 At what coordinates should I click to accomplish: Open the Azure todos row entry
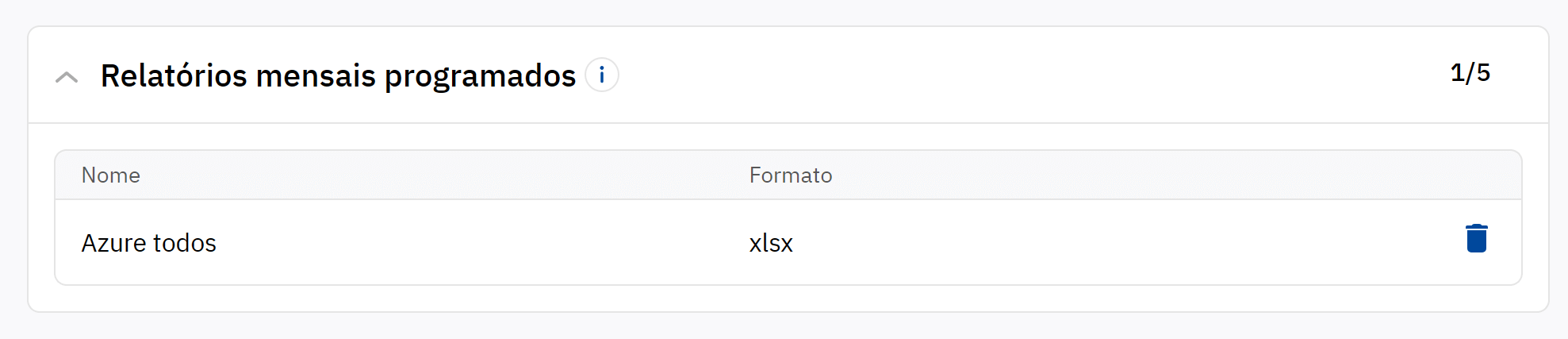click(x=149, y=243)
